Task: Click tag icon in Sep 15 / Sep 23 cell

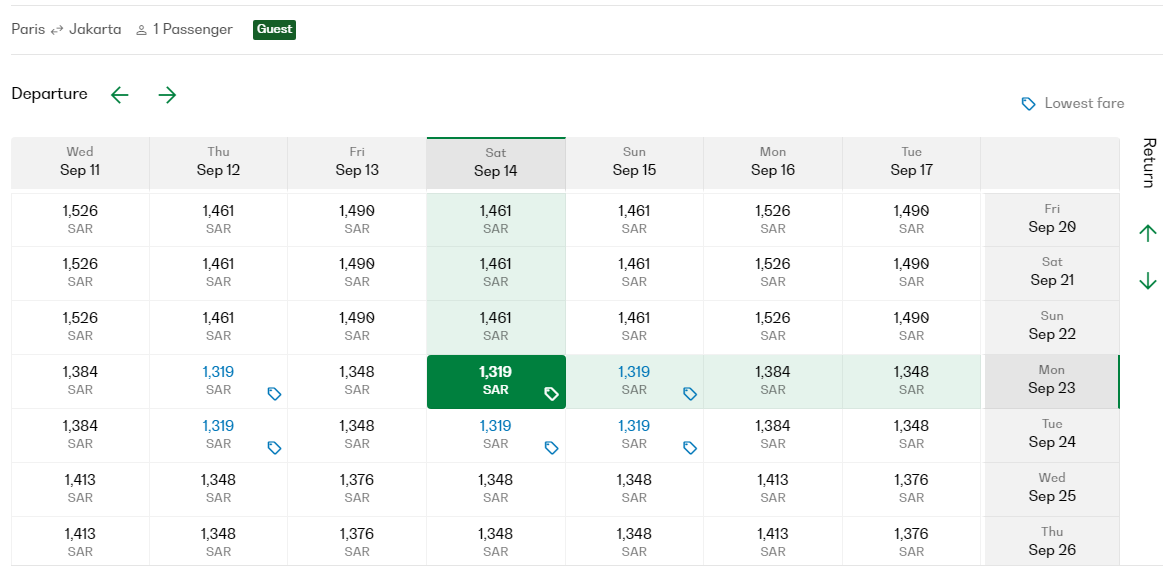Action: 690,394
